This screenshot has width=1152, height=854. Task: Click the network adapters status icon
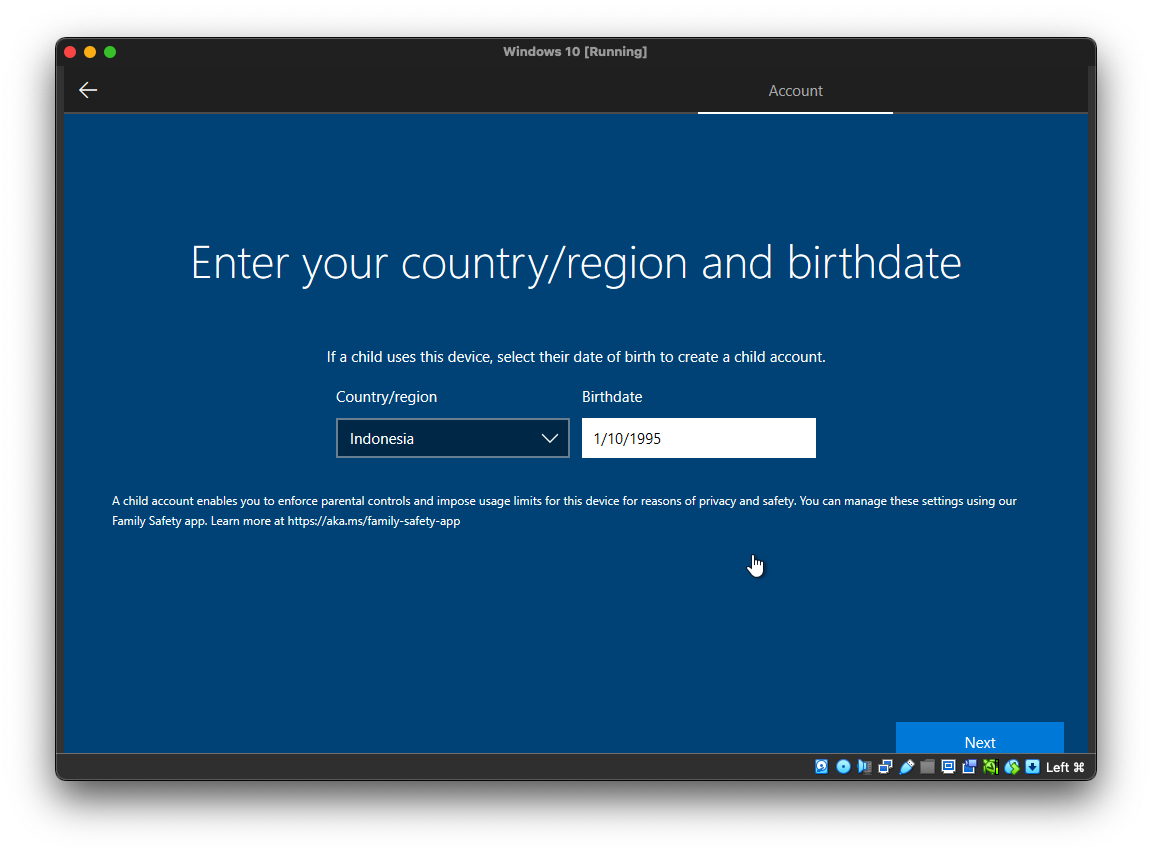885,767
